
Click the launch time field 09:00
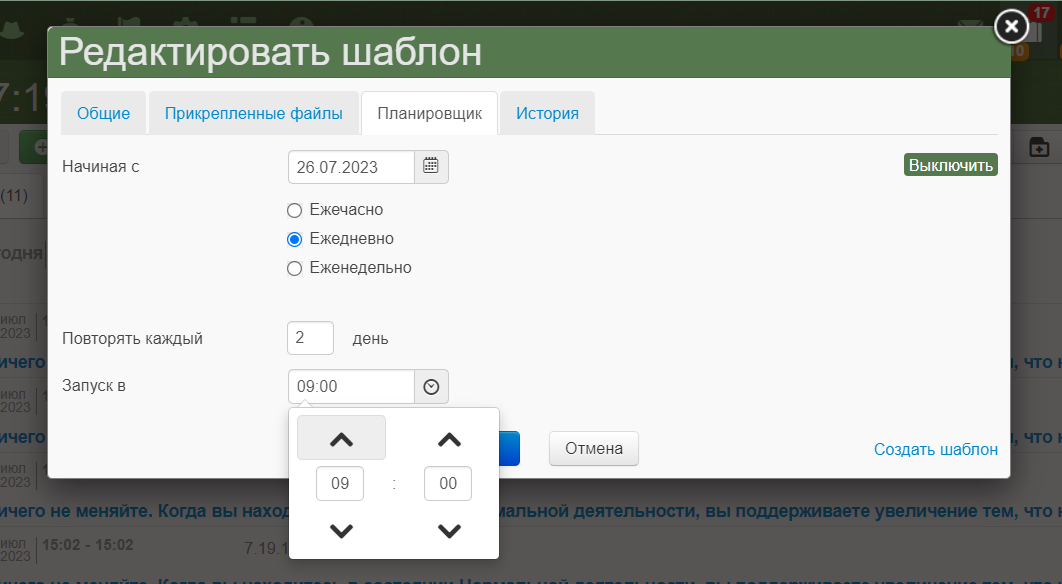click(x=352, y=386)
